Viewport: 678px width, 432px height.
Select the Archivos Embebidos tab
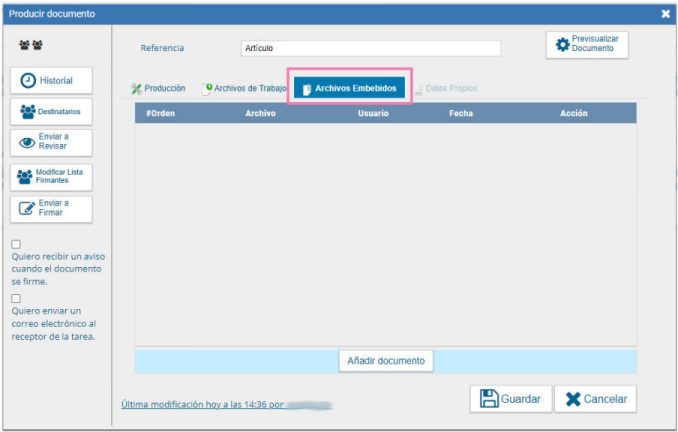(348, 88)
